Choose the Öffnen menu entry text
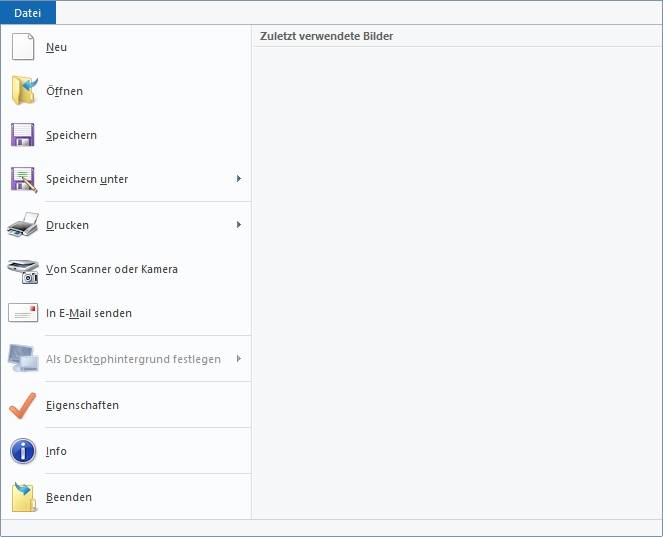 [64, 91]
